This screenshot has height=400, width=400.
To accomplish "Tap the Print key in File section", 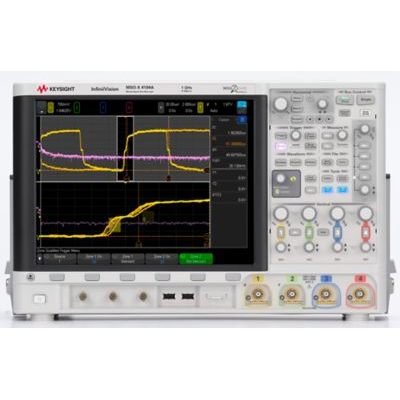I will 342,162.
